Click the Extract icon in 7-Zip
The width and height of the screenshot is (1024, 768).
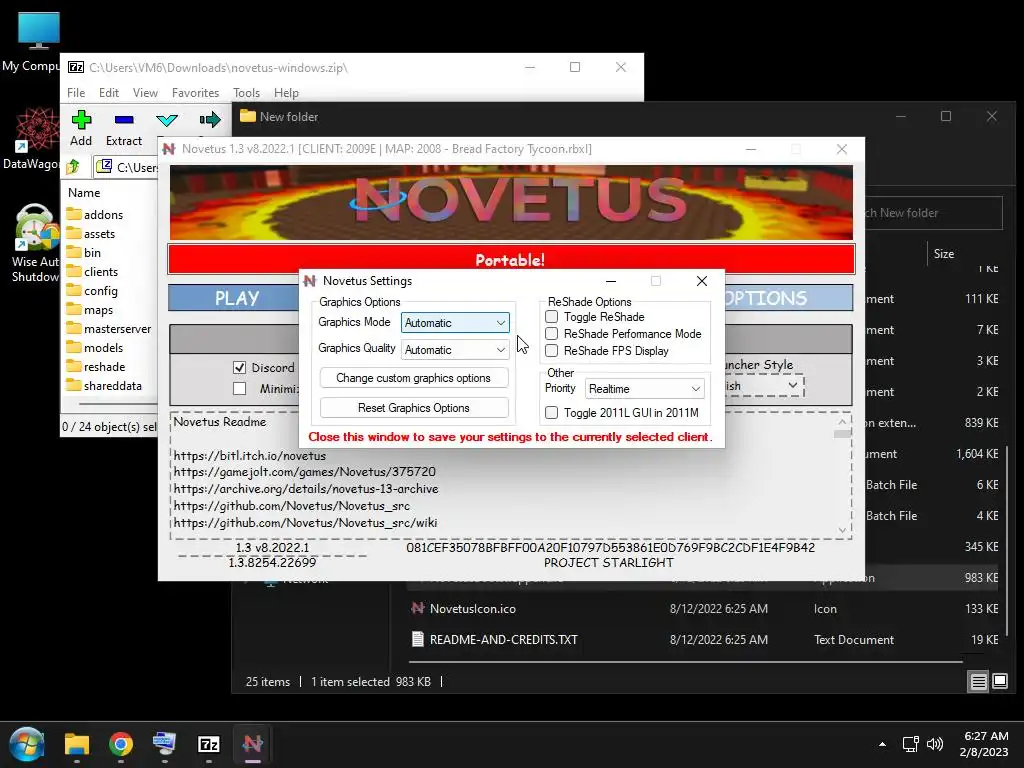[x=123, y=120]
